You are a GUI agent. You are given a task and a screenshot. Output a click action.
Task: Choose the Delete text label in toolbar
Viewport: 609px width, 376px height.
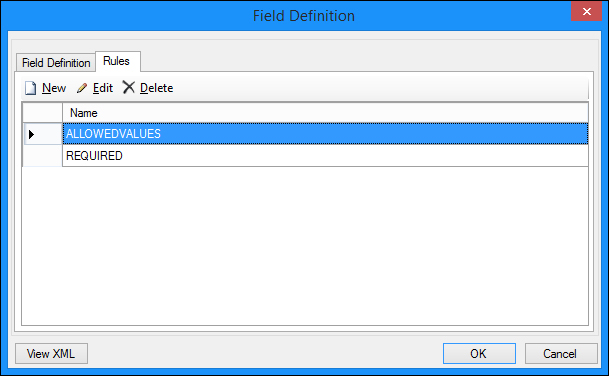[157, 88]
